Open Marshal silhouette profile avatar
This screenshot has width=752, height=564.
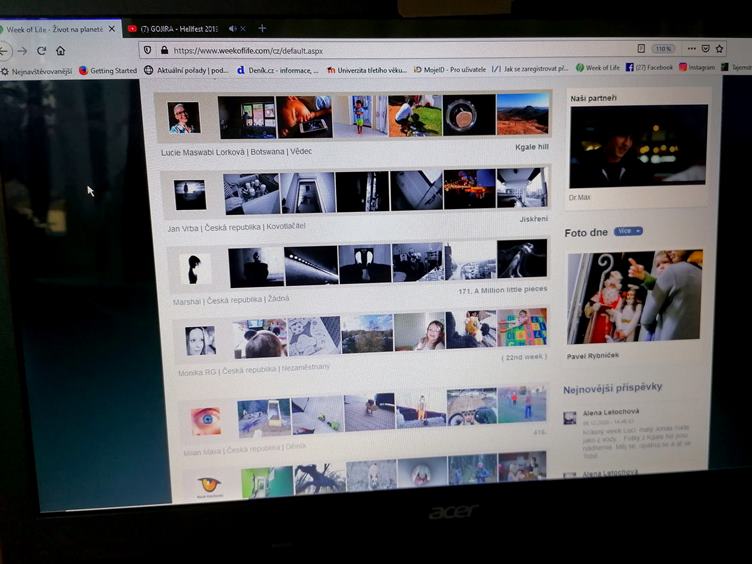pyautogui.click(x=195, y=270)
